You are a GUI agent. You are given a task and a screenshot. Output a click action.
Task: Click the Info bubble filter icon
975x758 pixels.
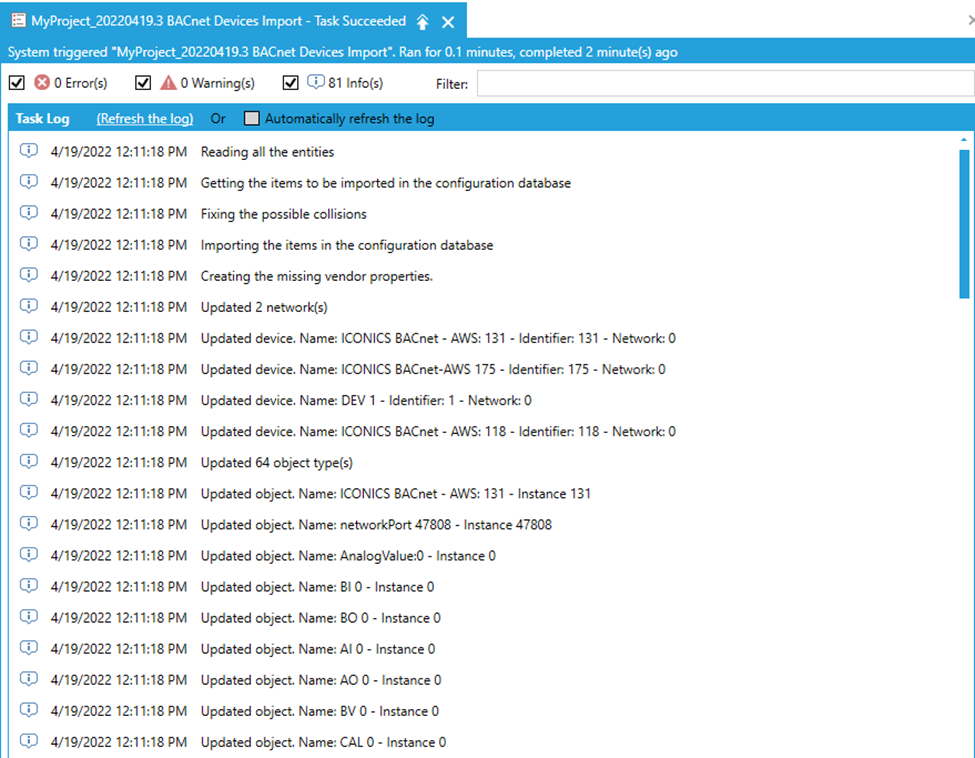tap(316, 83)
